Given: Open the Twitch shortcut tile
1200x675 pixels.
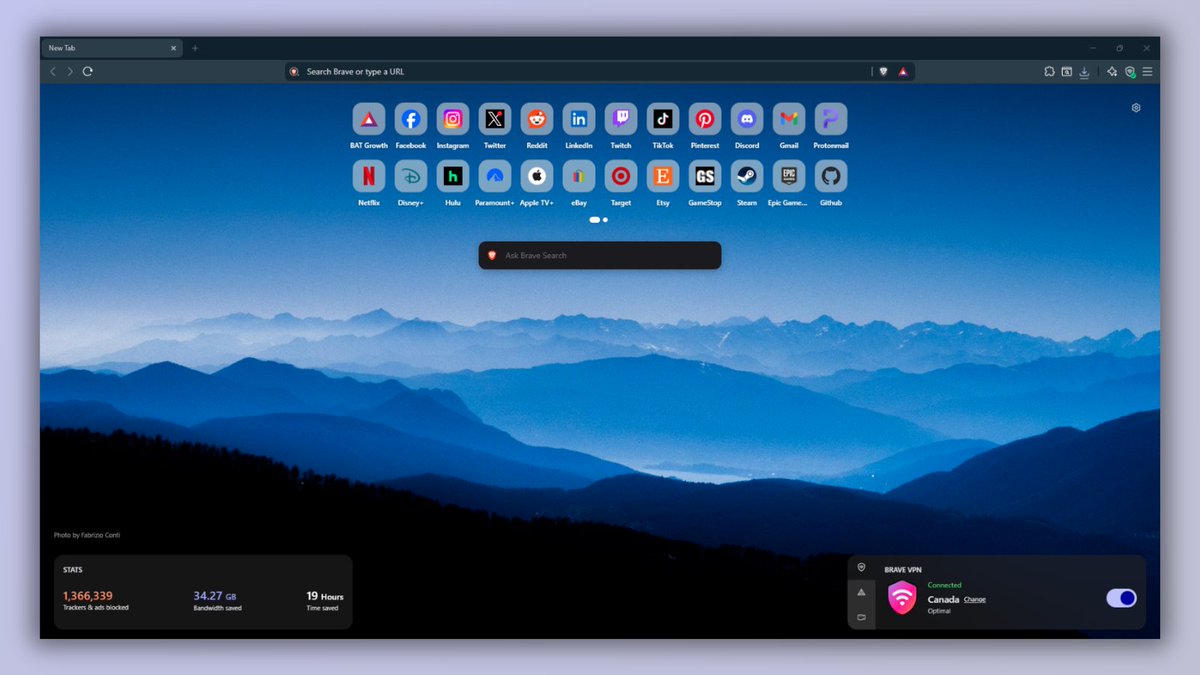Looking at the screenshot, I should [x=621, y=119].
